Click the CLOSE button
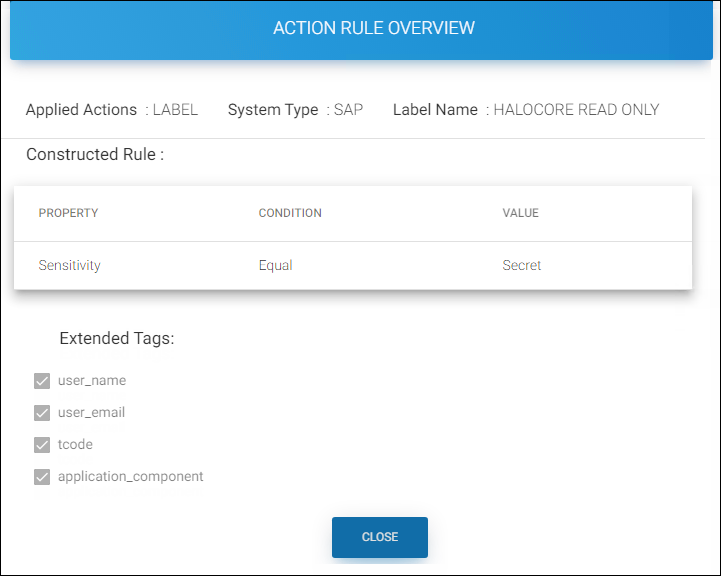This screenshot has height=576, width=721. (379, 537)
